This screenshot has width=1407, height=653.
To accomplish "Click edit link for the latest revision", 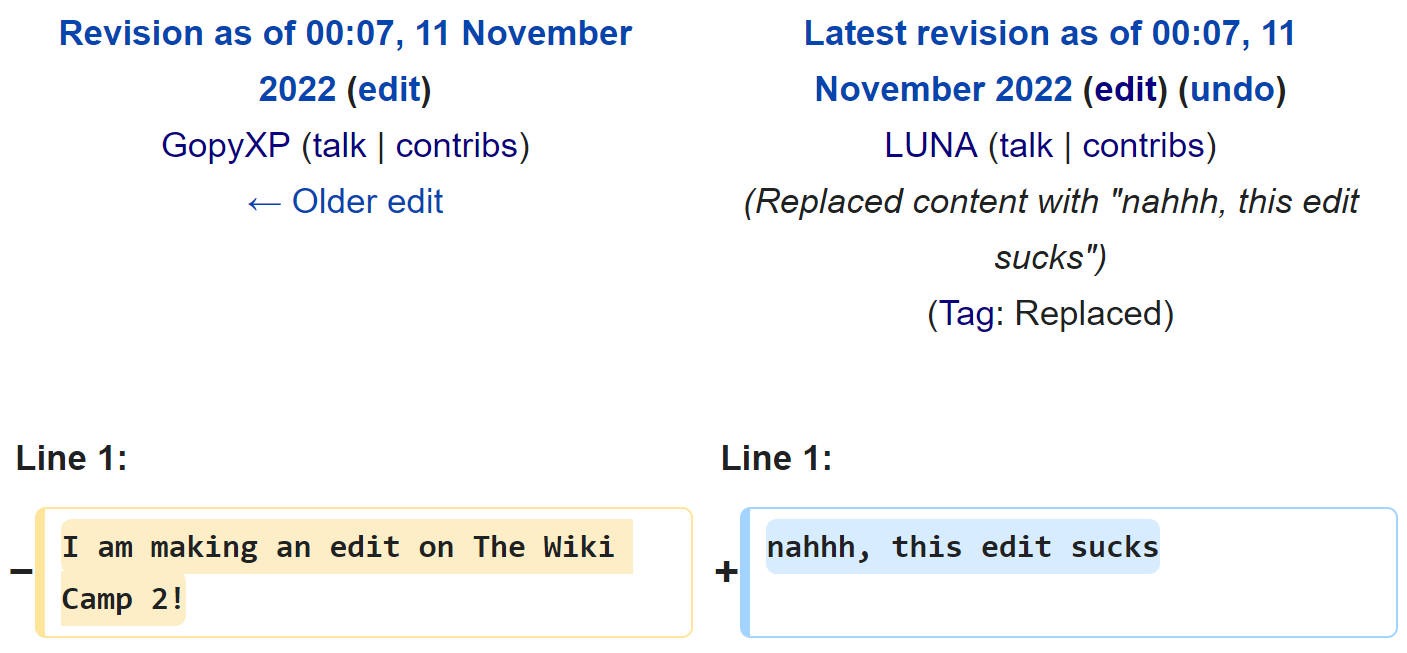I will point(1126,90).
